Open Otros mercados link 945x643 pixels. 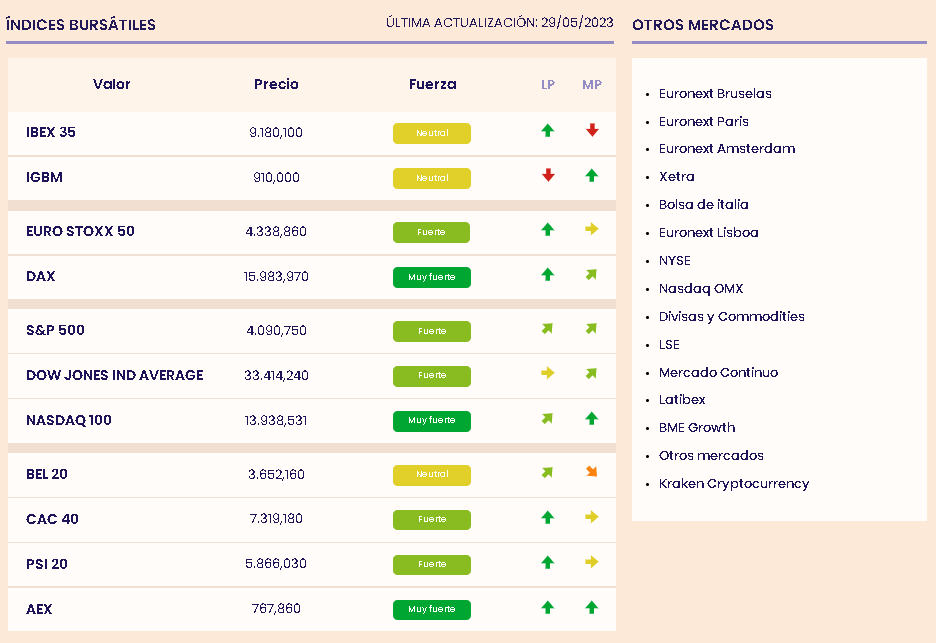click(x=711, y=456)
